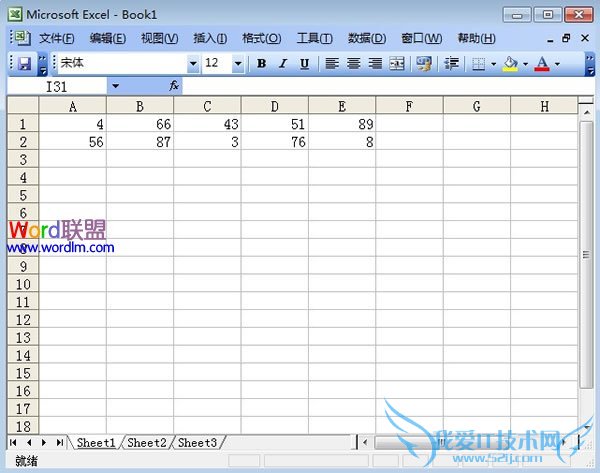Toggle Underline formatting

(x=304, y=64)
